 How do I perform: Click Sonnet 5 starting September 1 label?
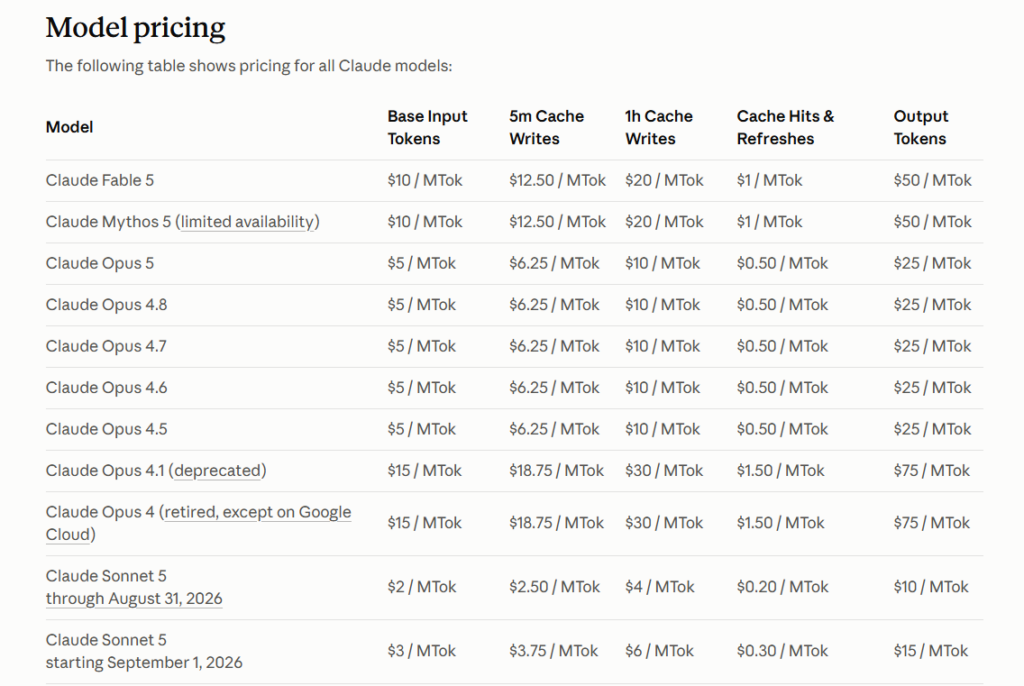pyautogui.click(x=144, y=651)
